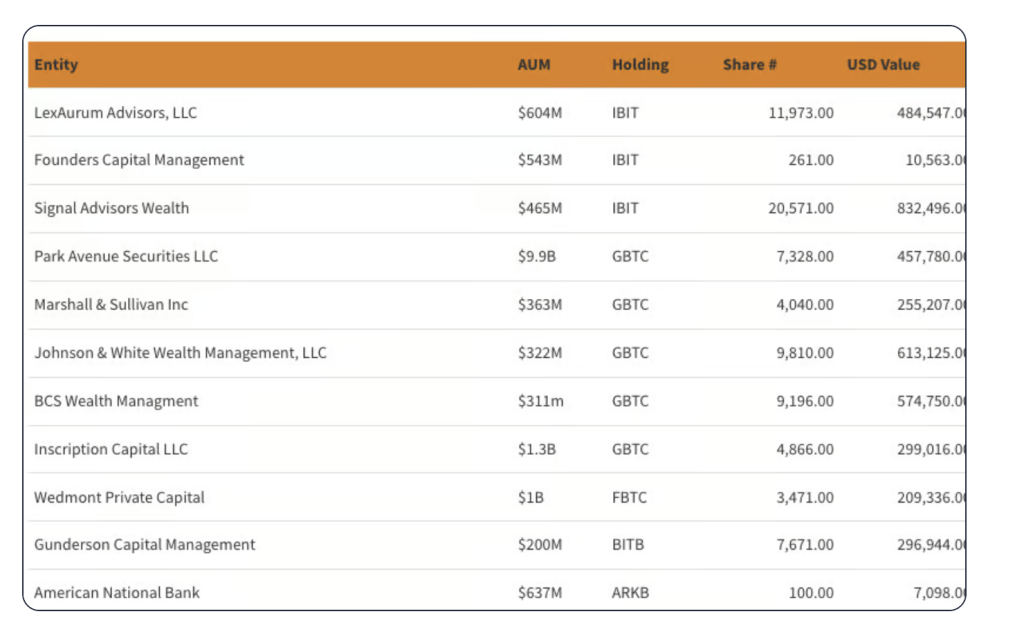This screenshot has height=643, width=1024.
Task: Open the Inscription Capital LLC entry
Action: coord(110,449)
